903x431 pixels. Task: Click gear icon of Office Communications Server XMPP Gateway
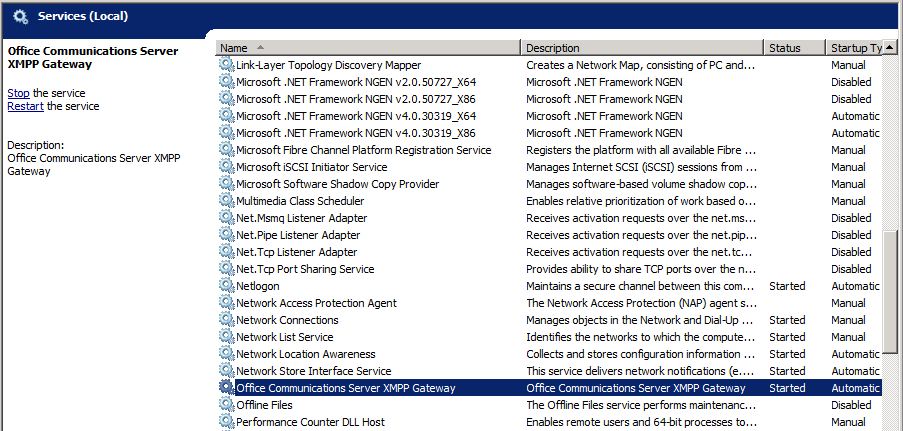tap(227, 387)
